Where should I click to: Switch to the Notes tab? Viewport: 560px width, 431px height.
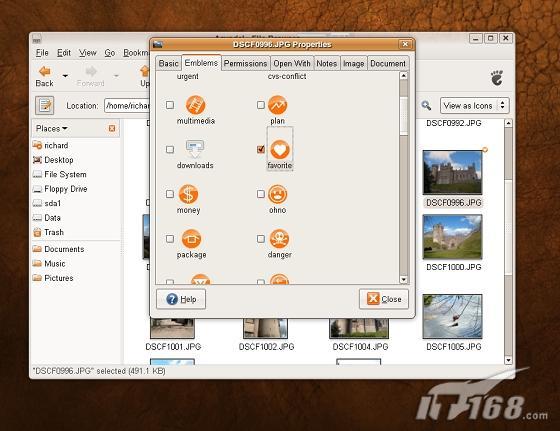click(x=326, y=63)
